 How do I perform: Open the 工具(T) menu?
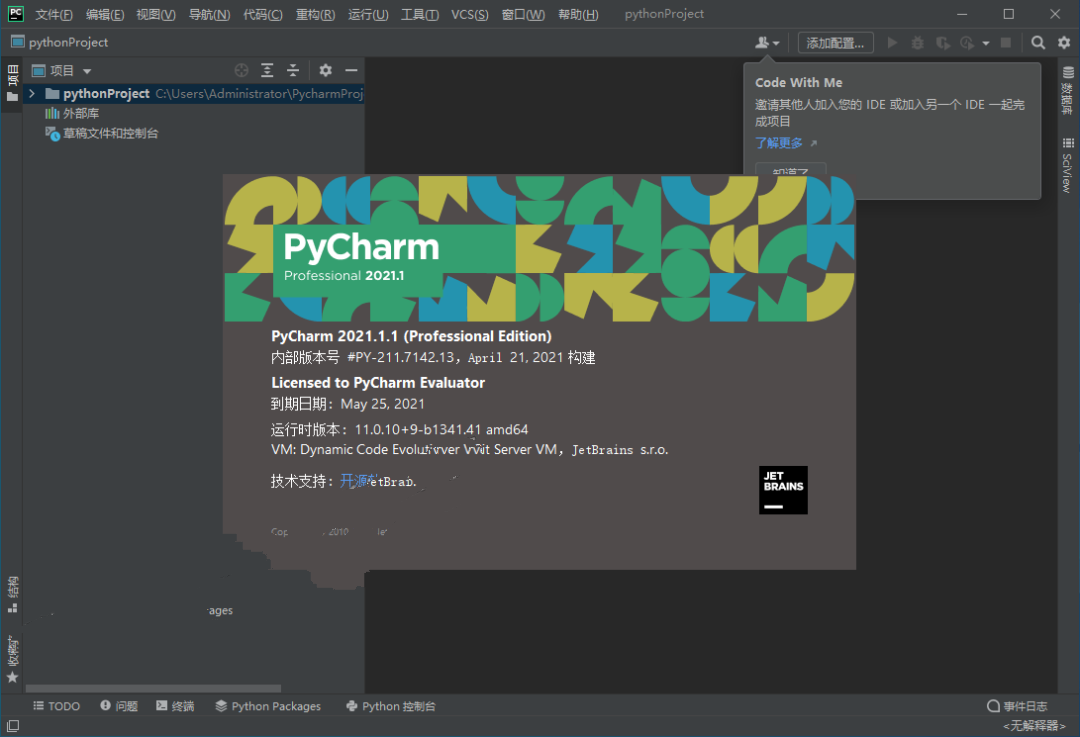419,14
